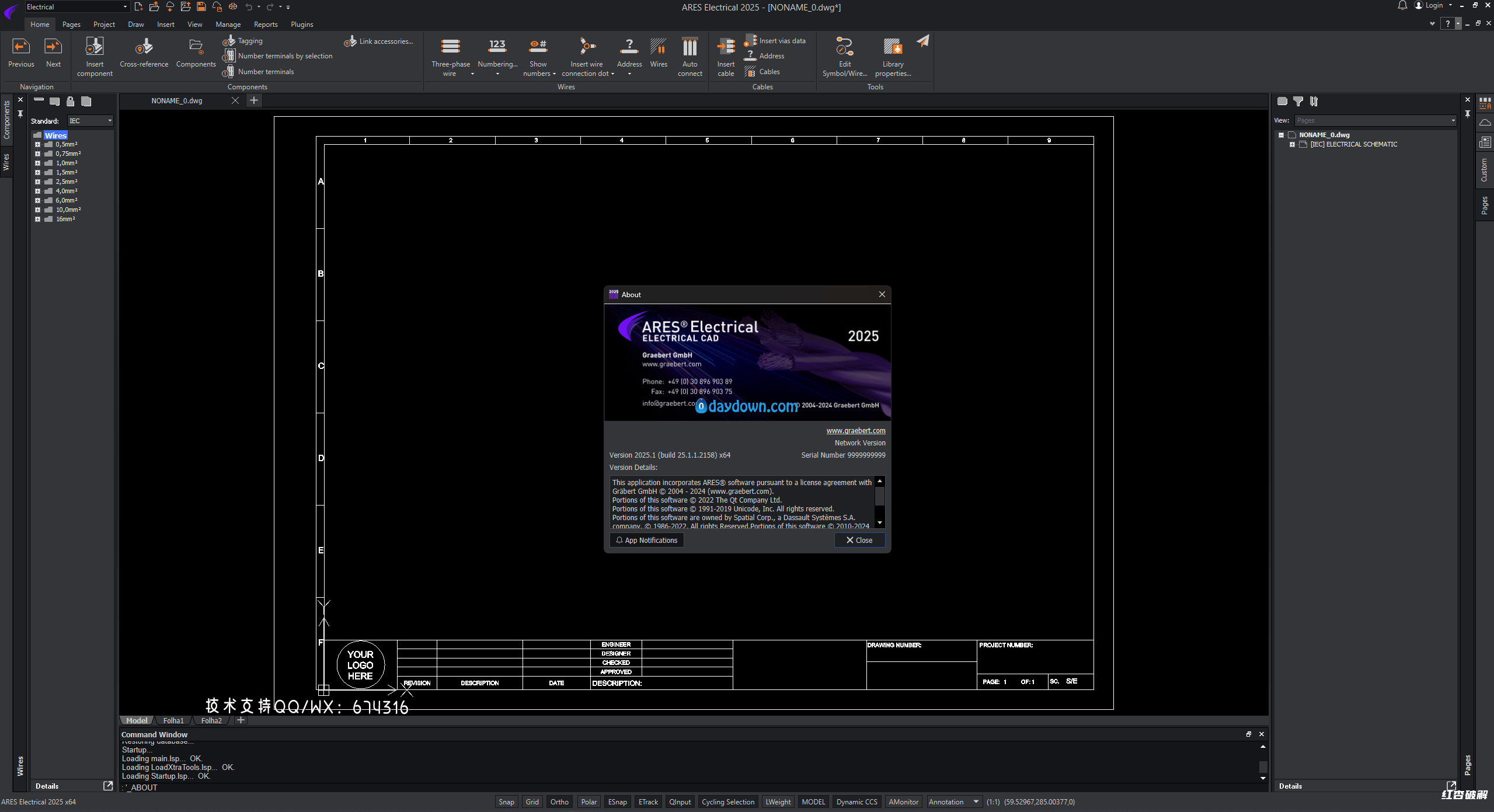This screenshot has width=1494, height=812.
Task: Open the www.graebert.com link
Action: point(855,430)
